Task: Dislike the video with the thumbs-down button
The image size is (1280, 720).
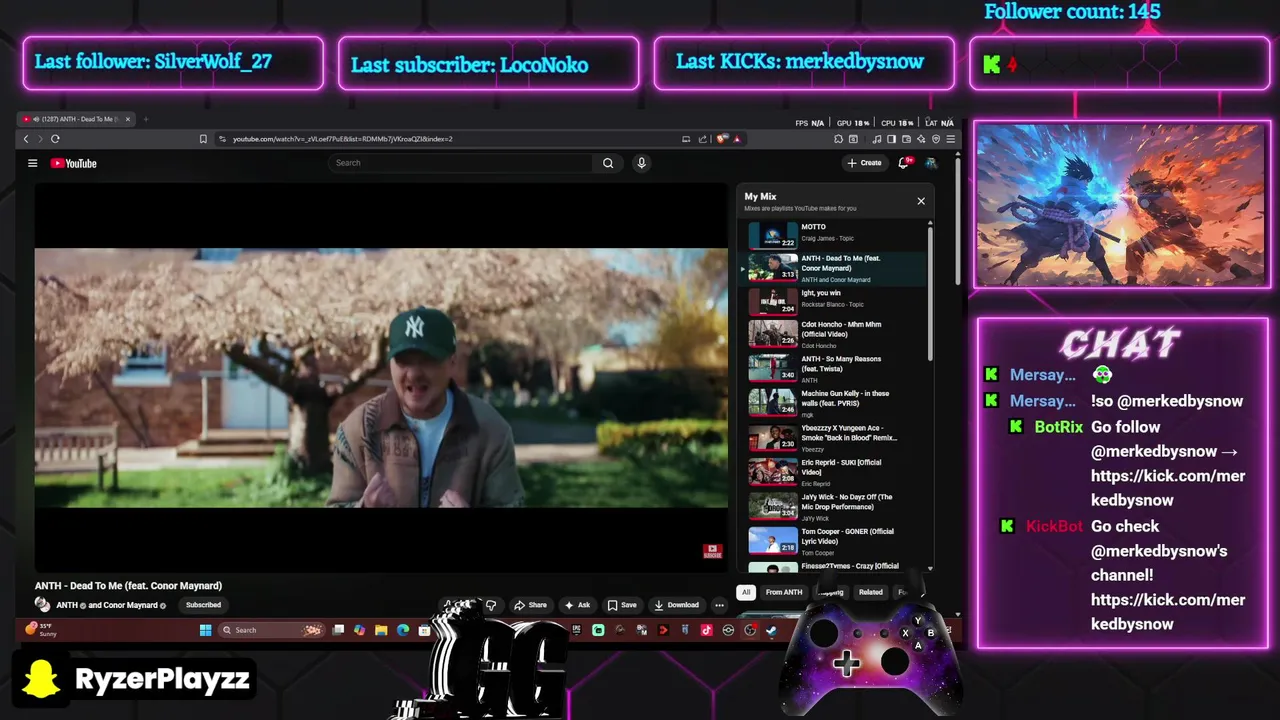Action: point(491,605)
